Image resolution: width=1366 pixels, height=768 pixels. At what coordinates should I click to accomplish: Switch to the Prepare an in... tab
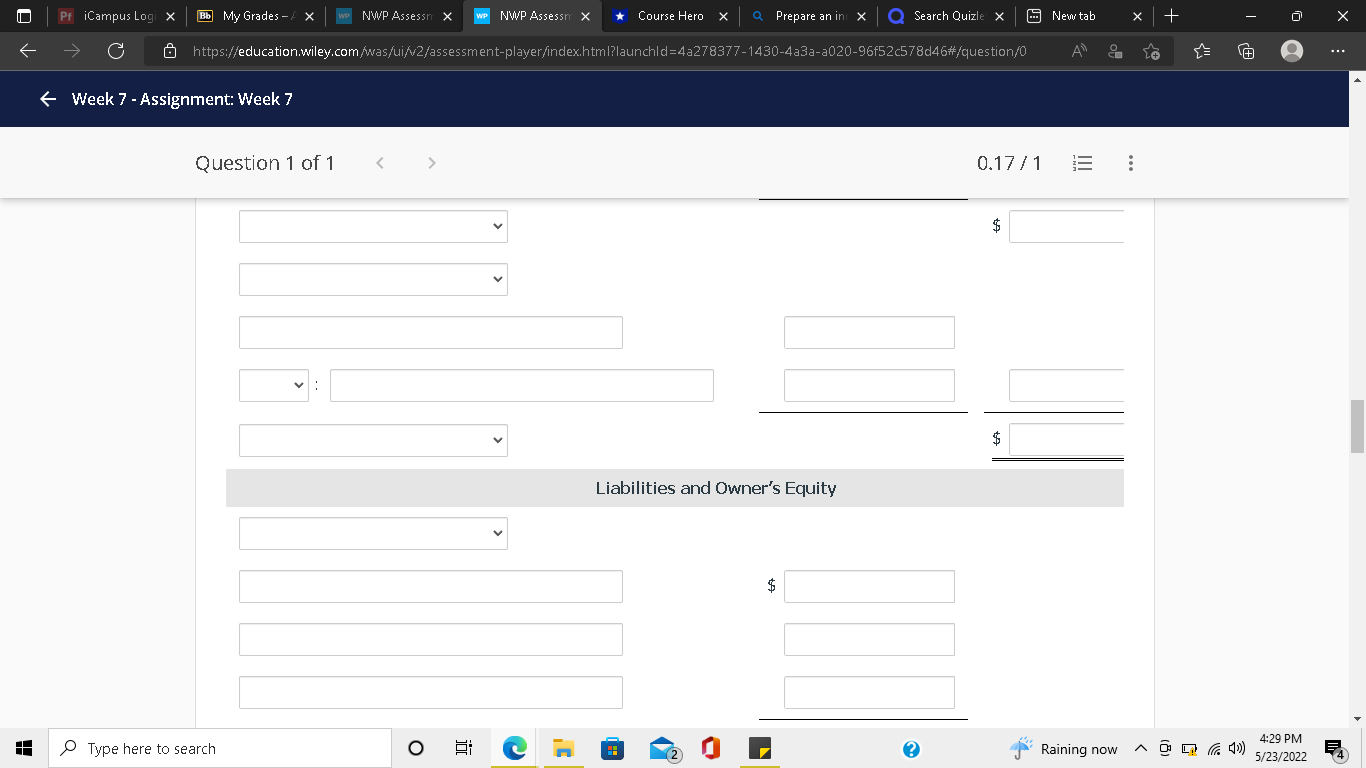tap(806, 16)
